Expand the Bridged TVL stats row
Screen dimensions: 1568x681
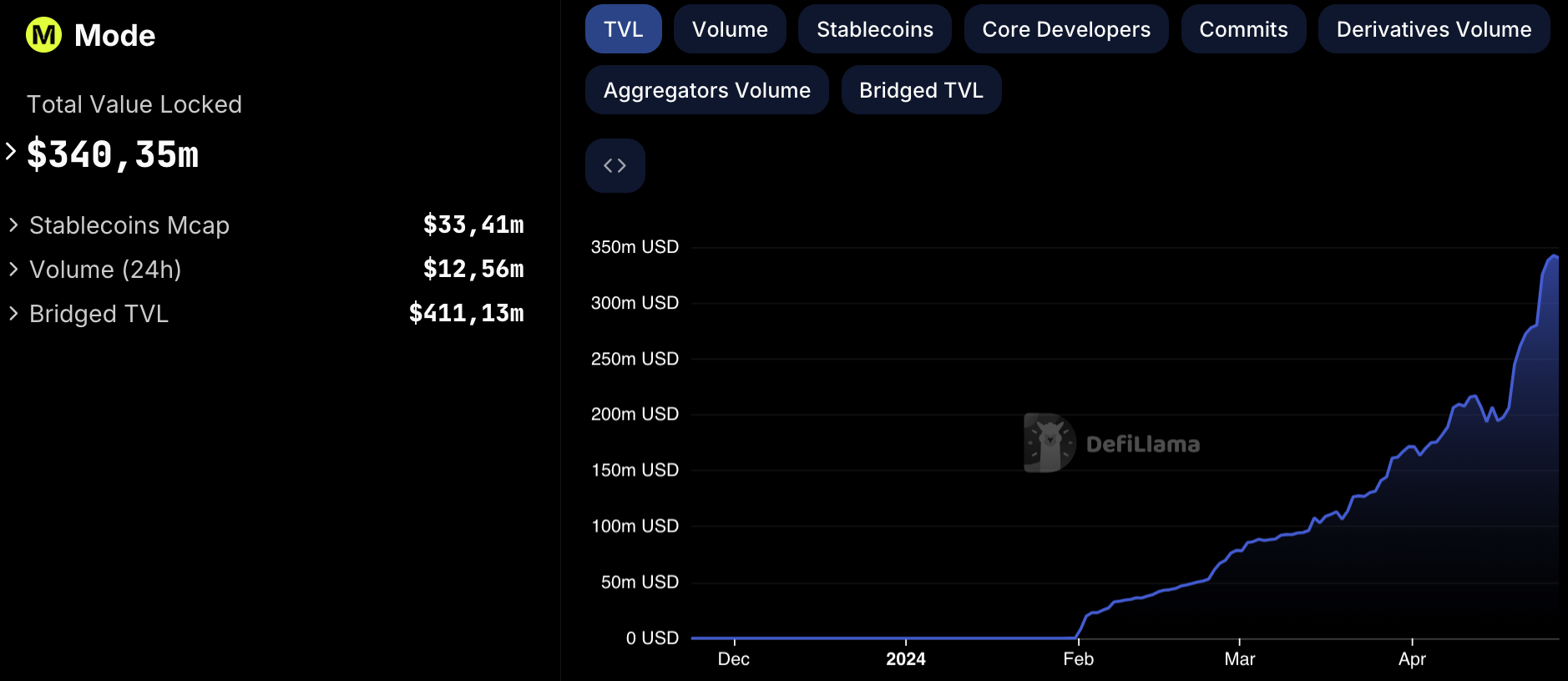[267, 314]
